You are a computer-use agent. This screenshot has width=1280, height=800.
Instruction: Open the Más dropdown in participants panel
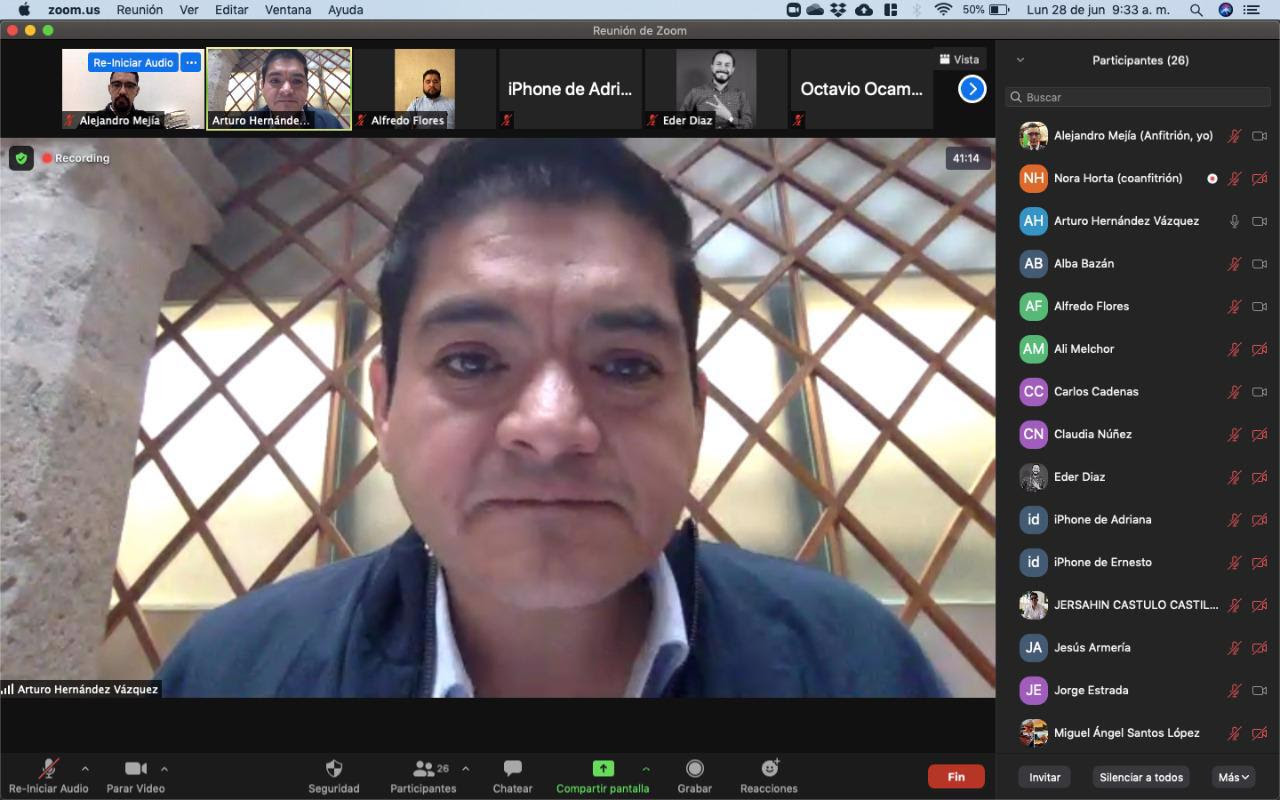1234,777
